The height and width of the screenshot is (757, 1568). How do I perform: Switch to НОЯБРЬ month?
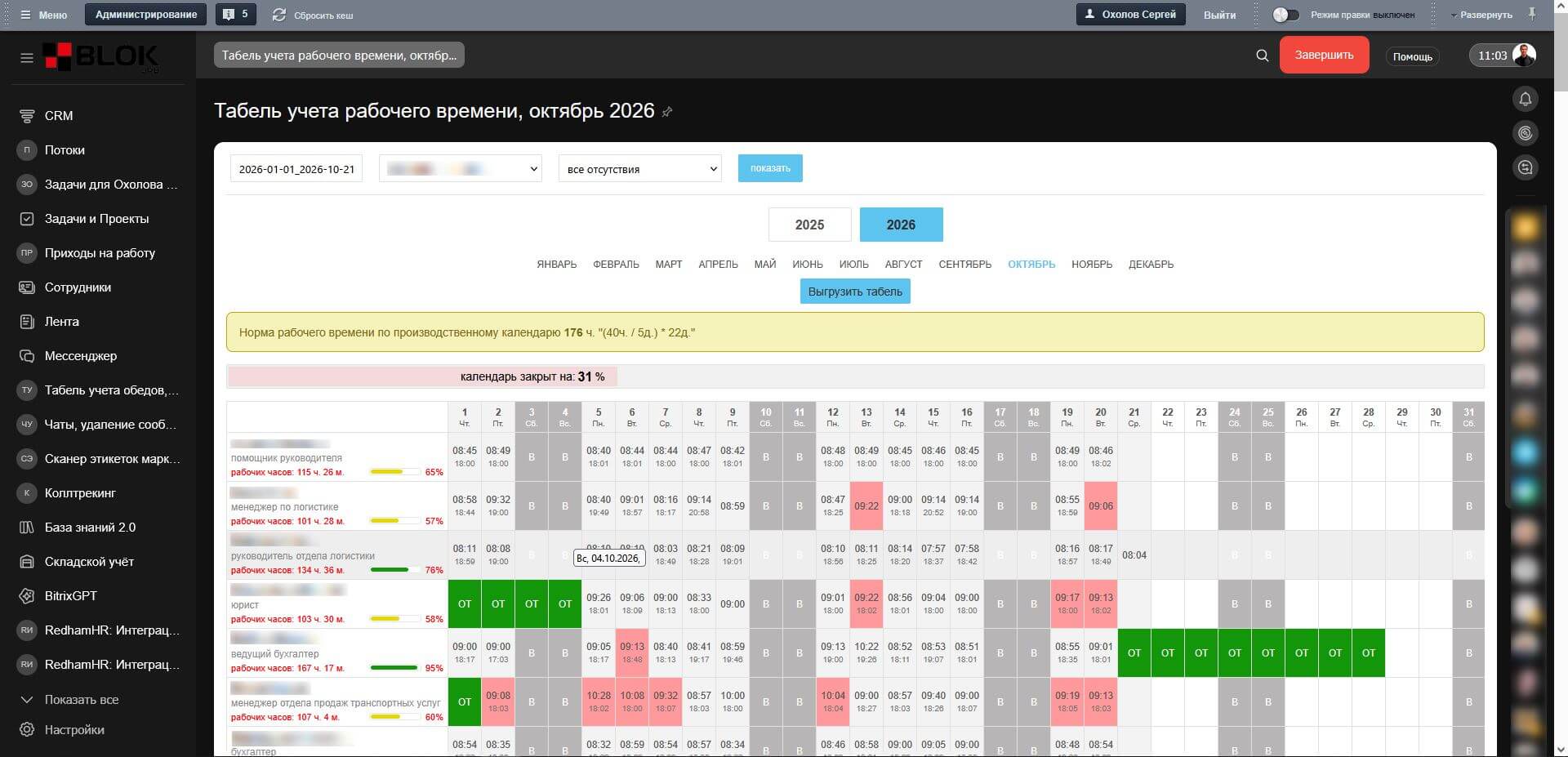[x=1092, y=265]
